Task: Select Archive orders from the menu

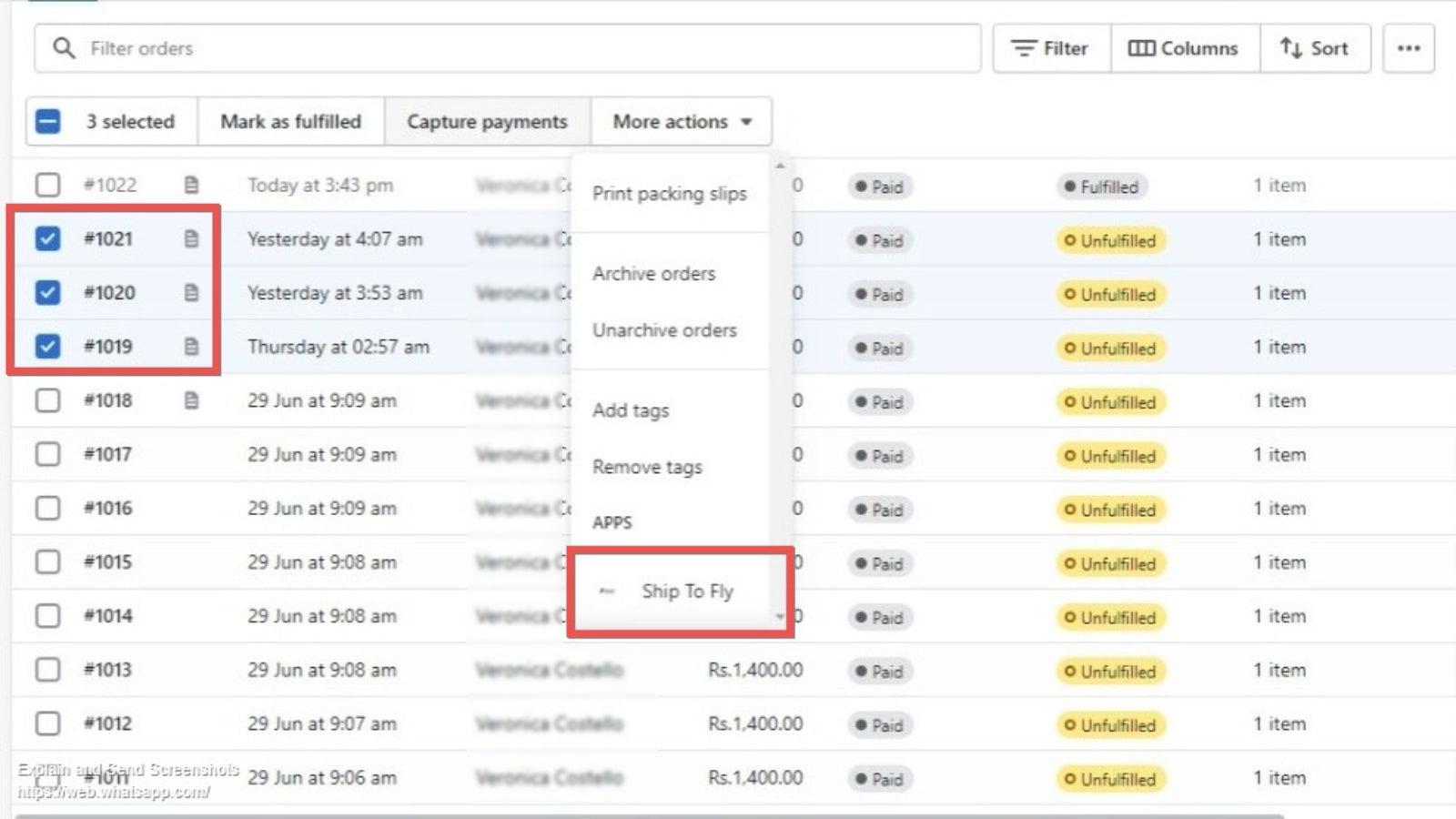Action: point(654,273)
